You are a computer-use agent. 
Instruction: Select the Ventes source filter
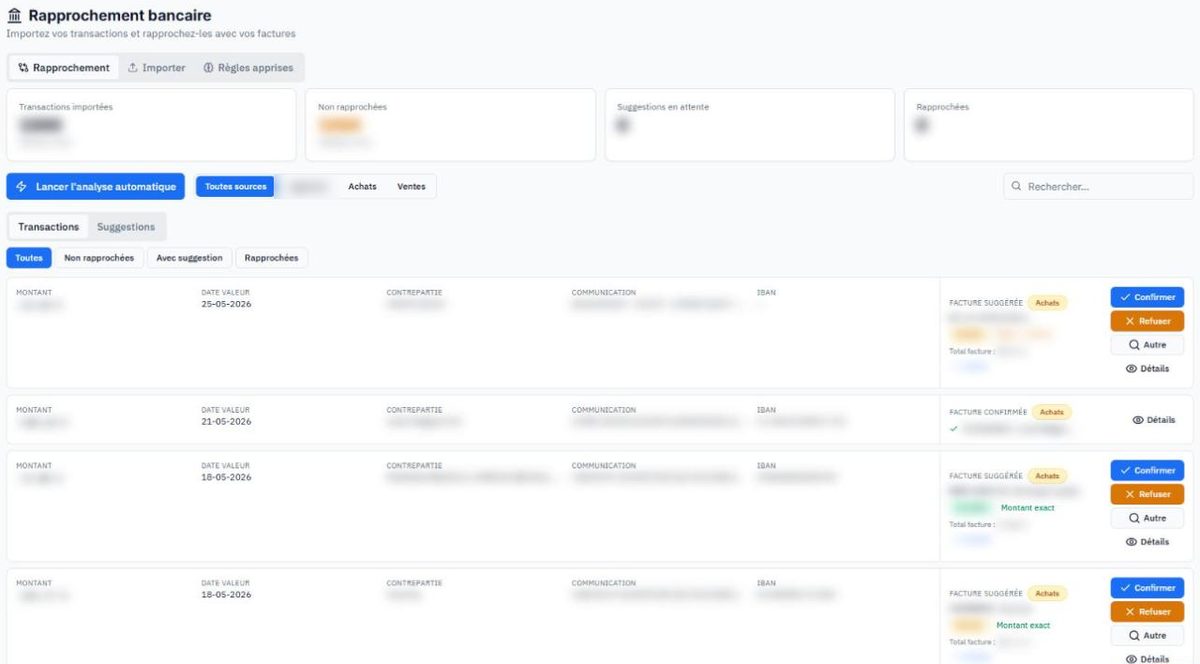(411, 187)
